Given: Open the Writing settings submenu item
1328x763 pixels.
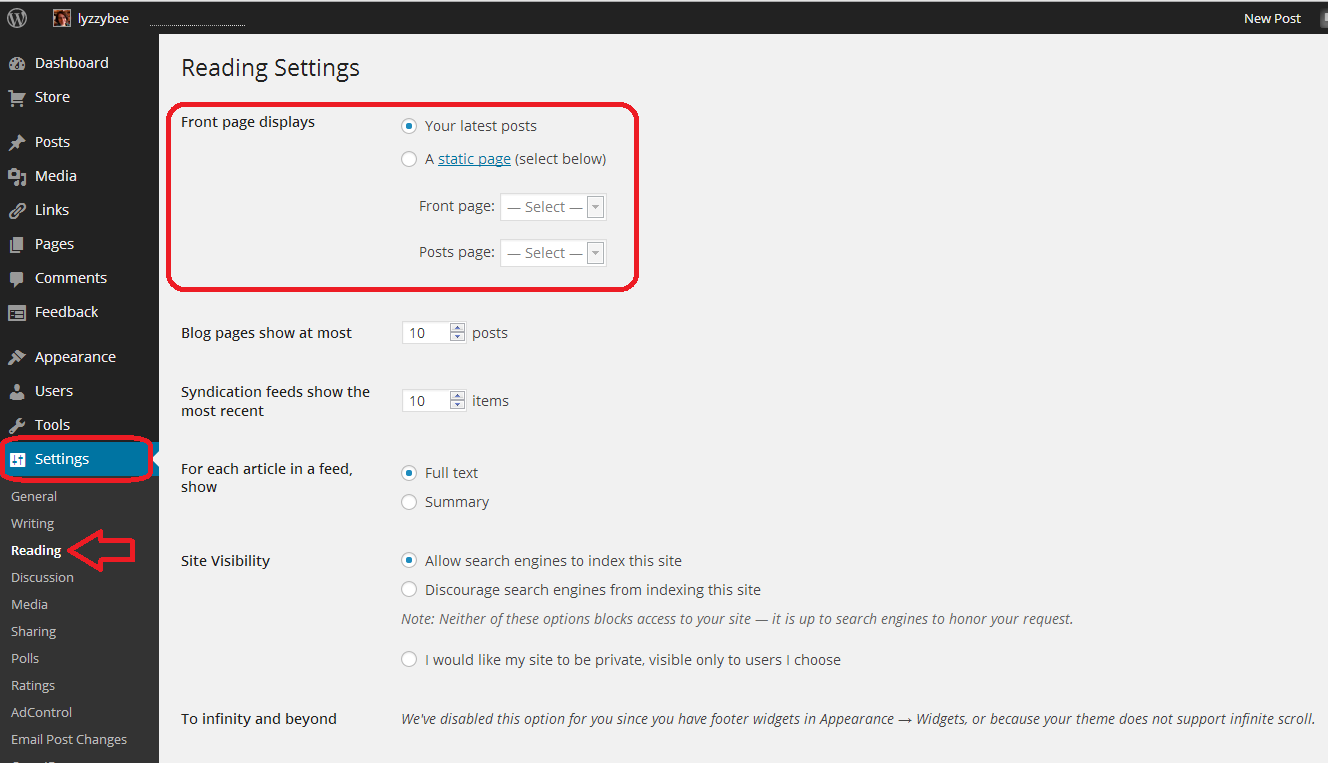Looking at the screenshot, I should click(32, 523).
